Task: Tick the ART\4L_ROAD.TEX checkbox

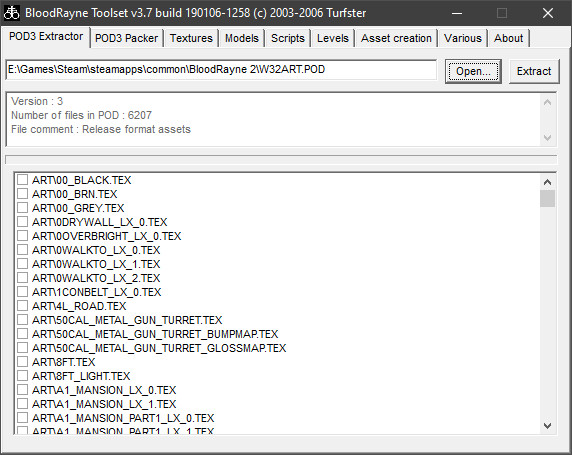Action: tap(23, 306)
